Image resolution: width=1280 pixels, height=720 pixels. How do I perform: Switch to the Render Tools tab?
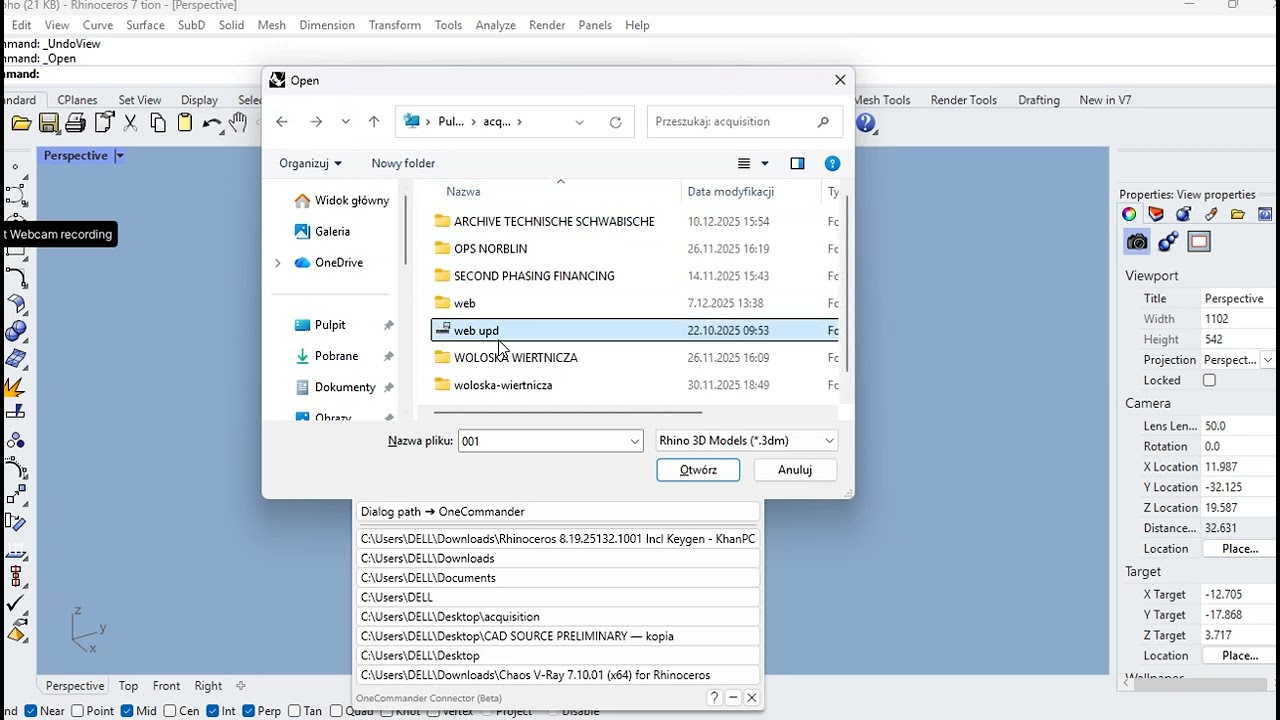[964, 100]
